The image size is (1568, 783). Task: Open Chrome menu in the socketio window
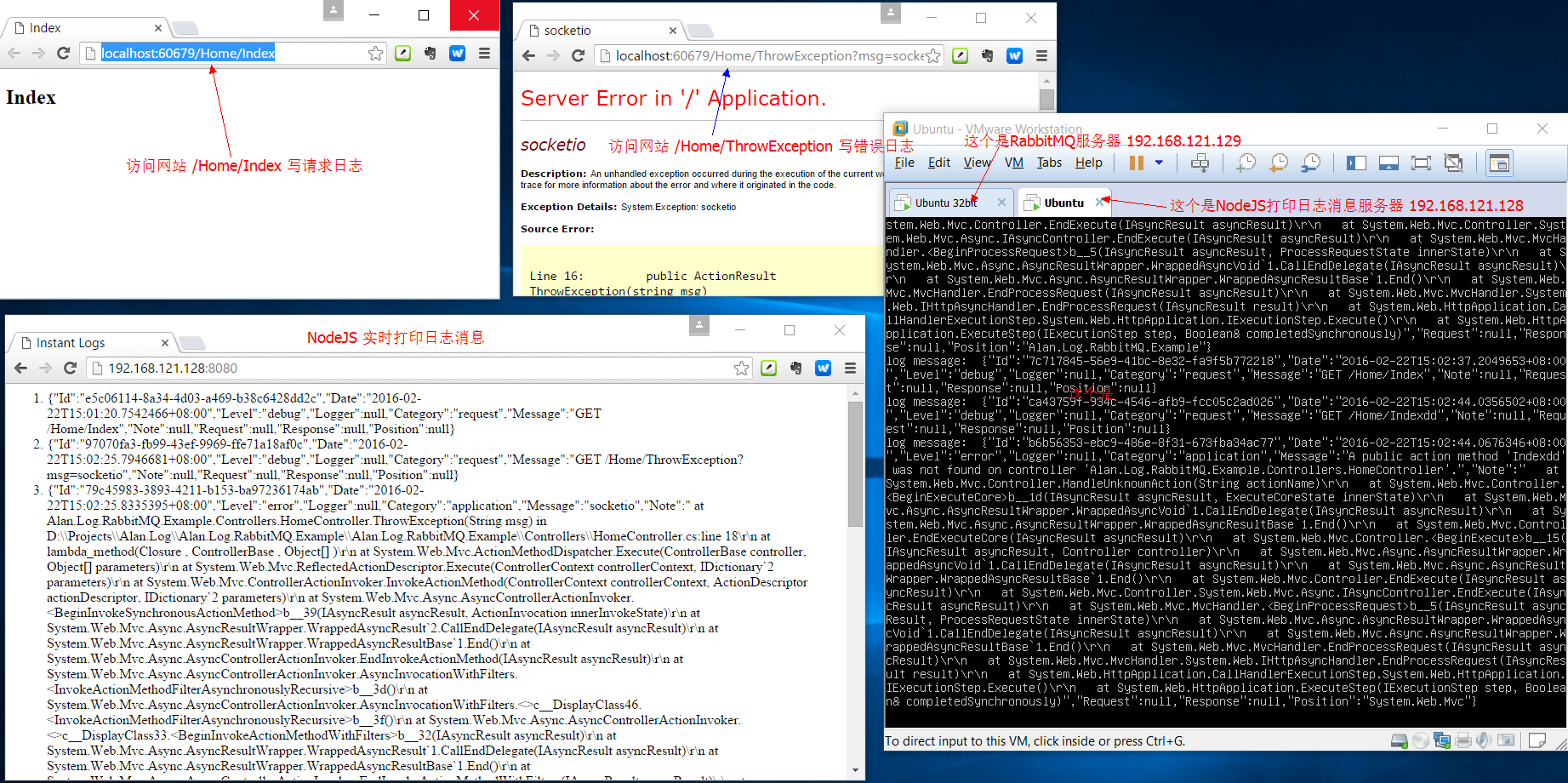point(1041,55)
